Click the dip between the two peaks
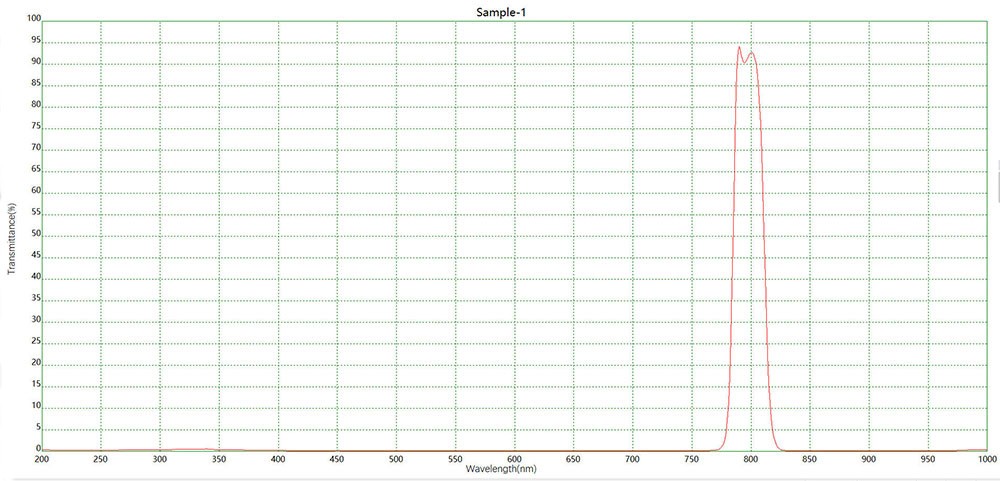 coord(745,60)
